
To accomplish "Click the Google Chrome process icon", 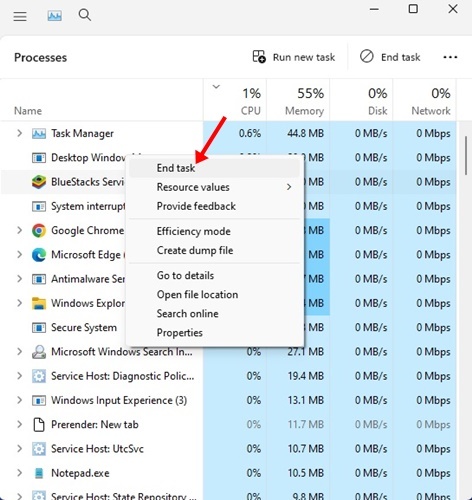I will point(39,231).
